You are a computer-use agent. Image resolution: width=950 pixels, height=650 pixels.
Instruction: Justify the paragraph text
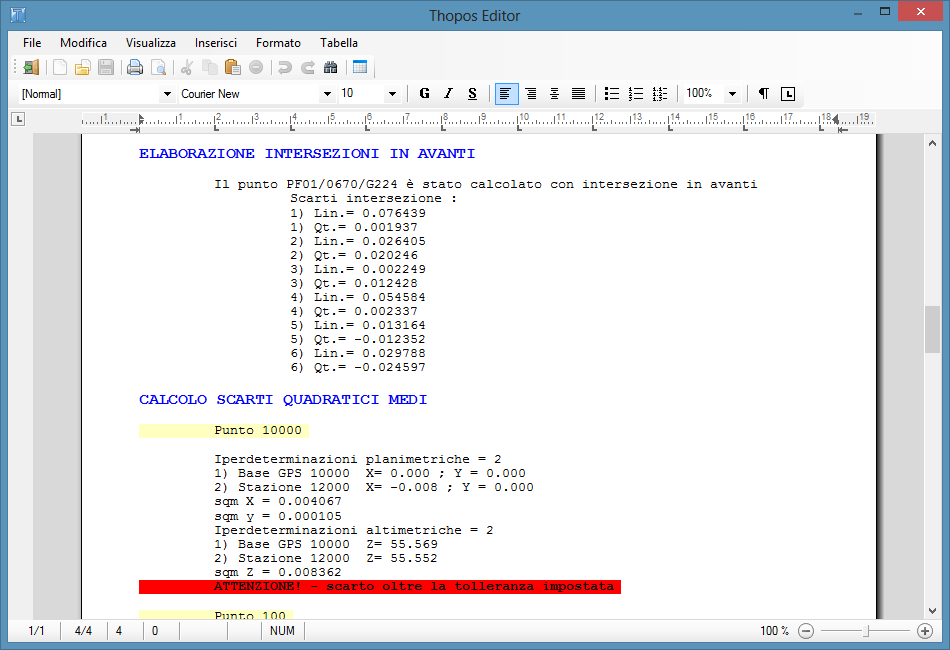pos(579,93)
